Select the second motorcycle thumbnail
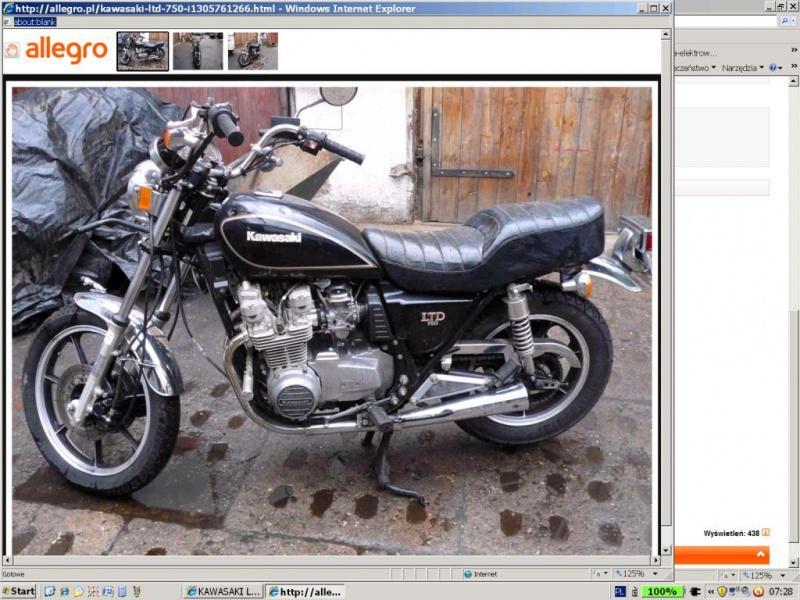 tap(198, 51)
